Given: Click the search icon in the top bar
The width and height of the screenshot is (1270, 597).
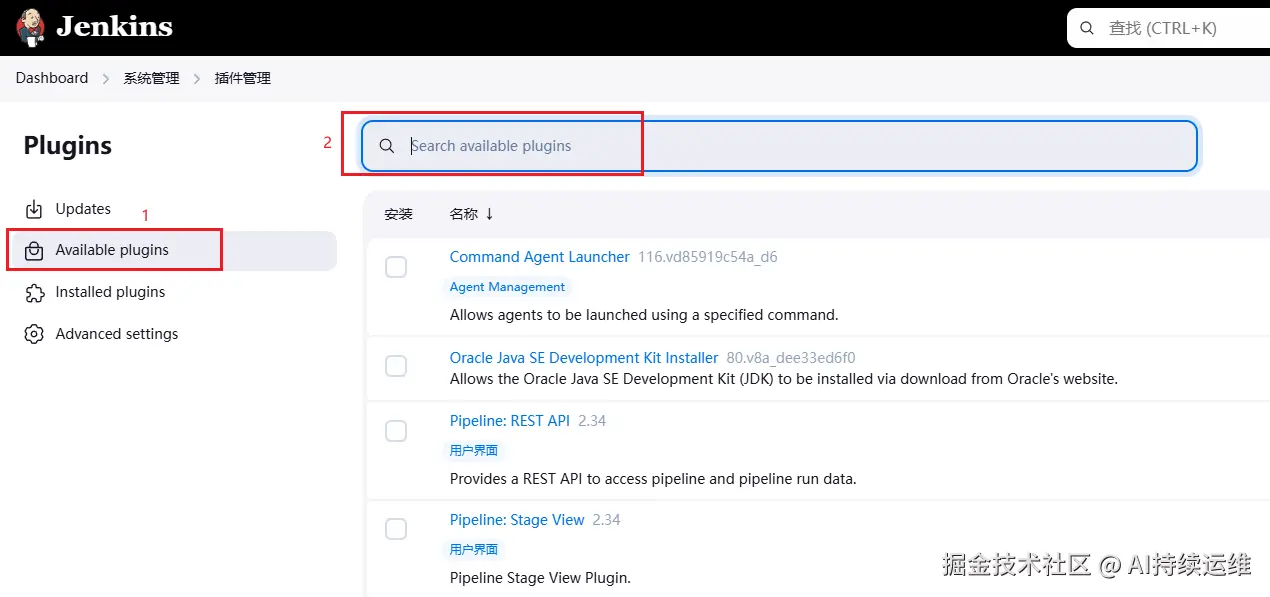Looking at the screenshot, I should tap(1087, 27).
